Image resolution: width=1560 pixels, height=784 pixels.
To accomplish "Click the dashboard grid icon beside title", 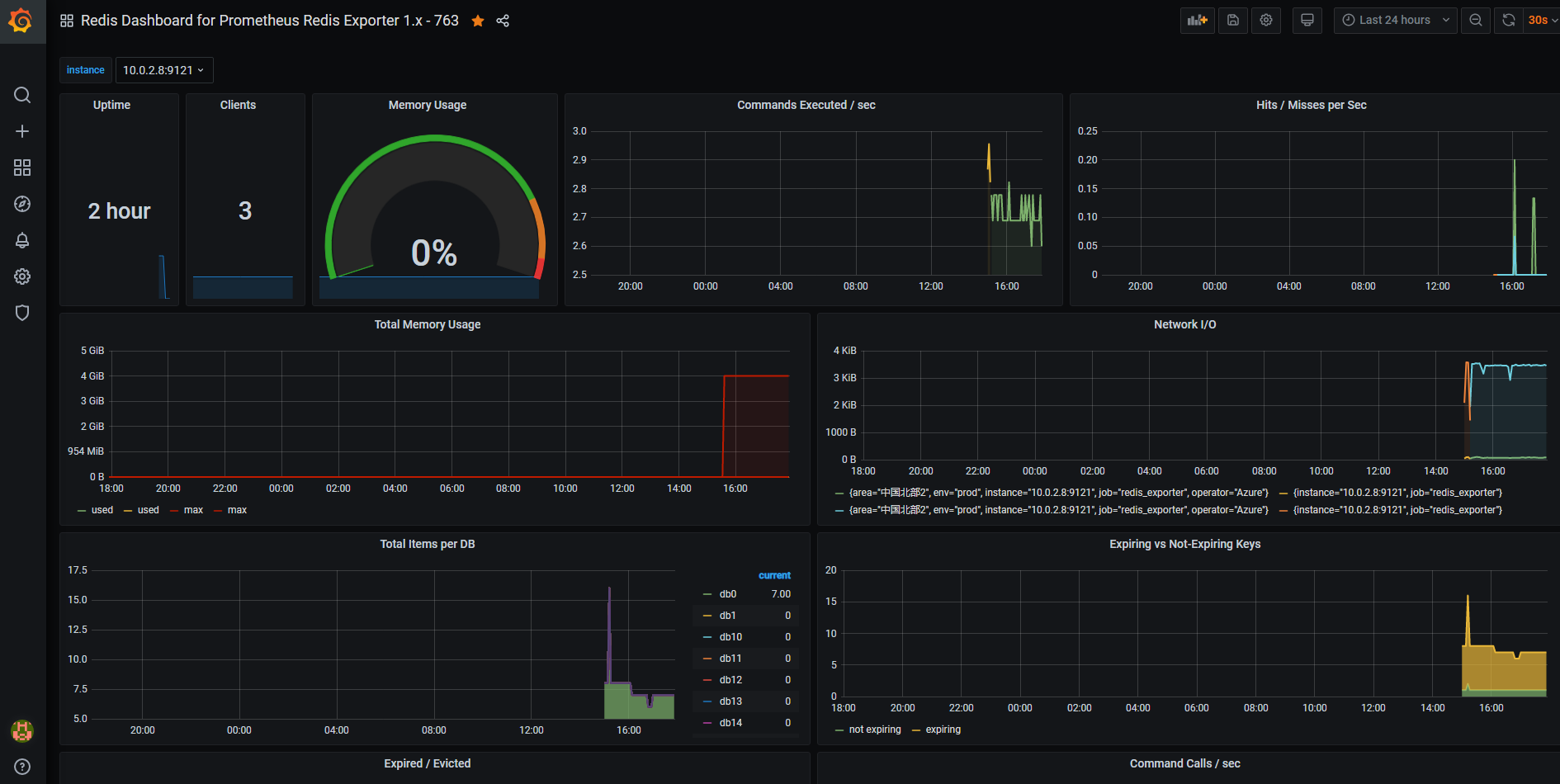I will [67, 21].
